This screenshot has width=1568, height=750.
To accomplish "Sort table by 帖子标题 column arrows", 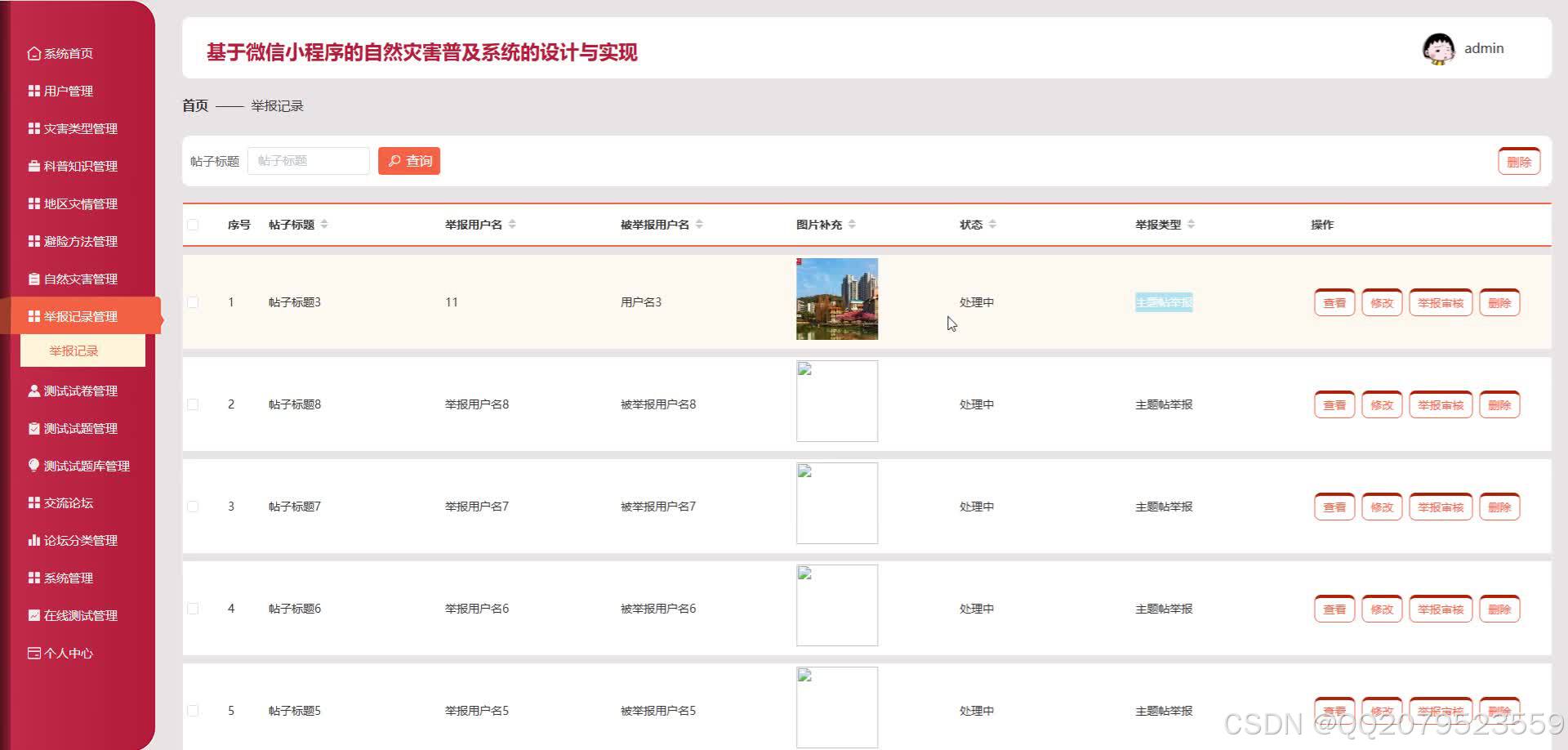I will [325, 224].
